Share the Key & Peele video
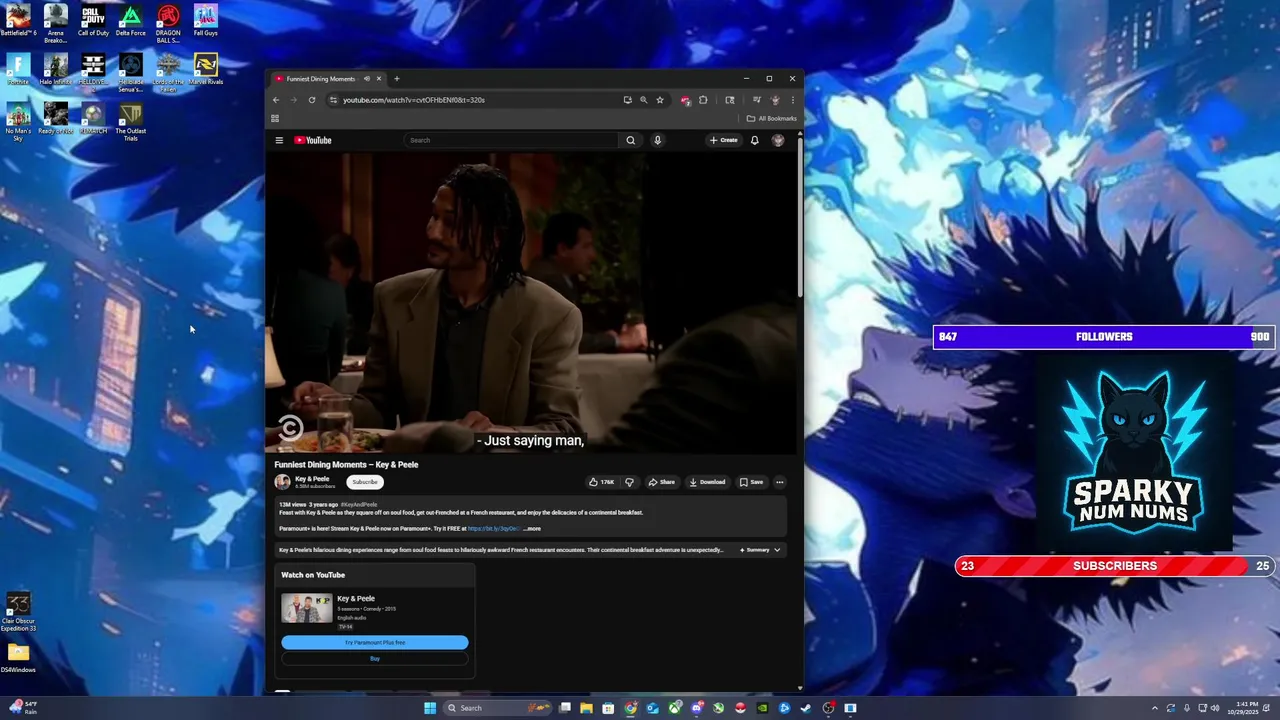This screenshot has height=720, width=1280. coord(661,482)
